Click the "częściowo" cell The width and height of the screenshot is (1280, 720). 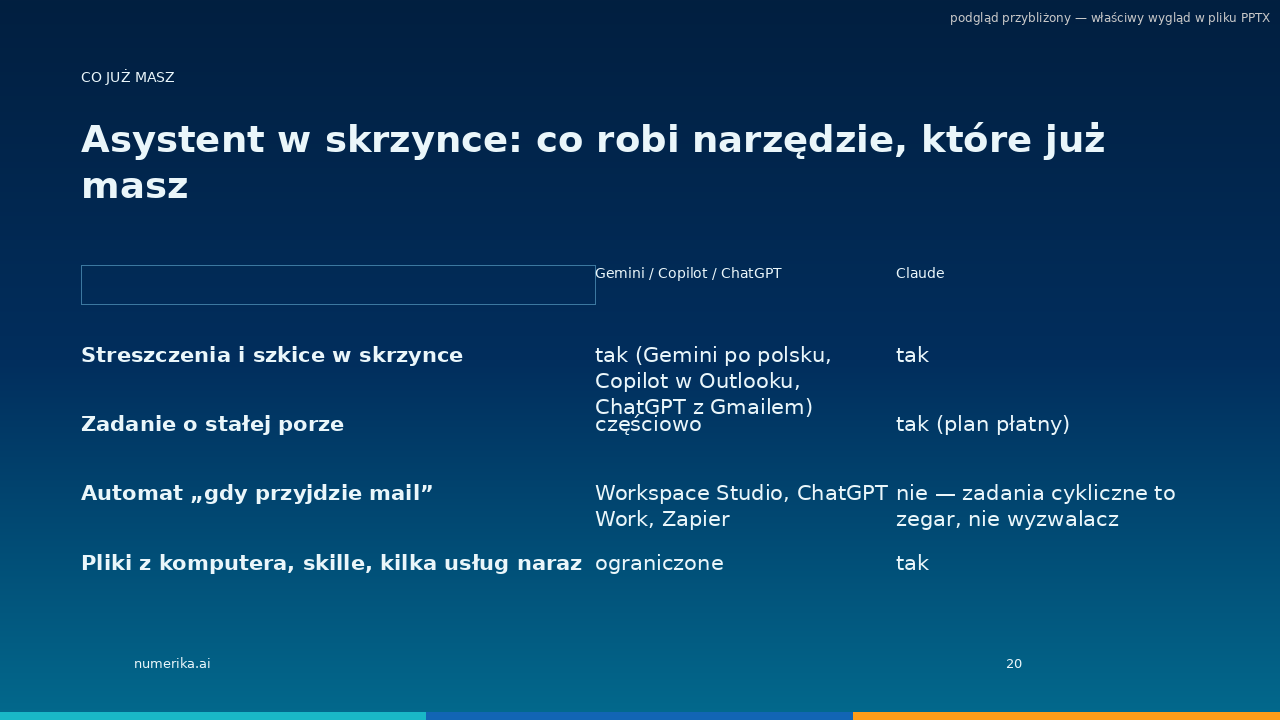[x=648, y=424]
